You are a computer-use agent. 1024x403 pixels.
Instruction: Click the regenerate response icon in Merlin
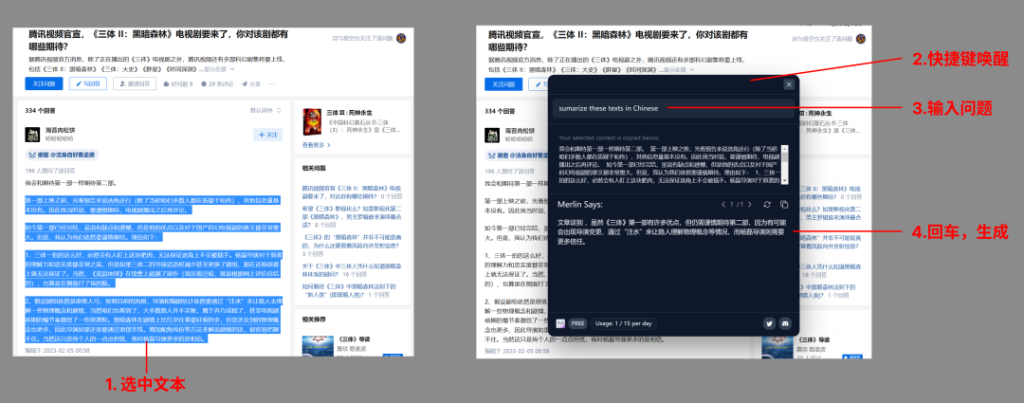(x=766, y=204)
